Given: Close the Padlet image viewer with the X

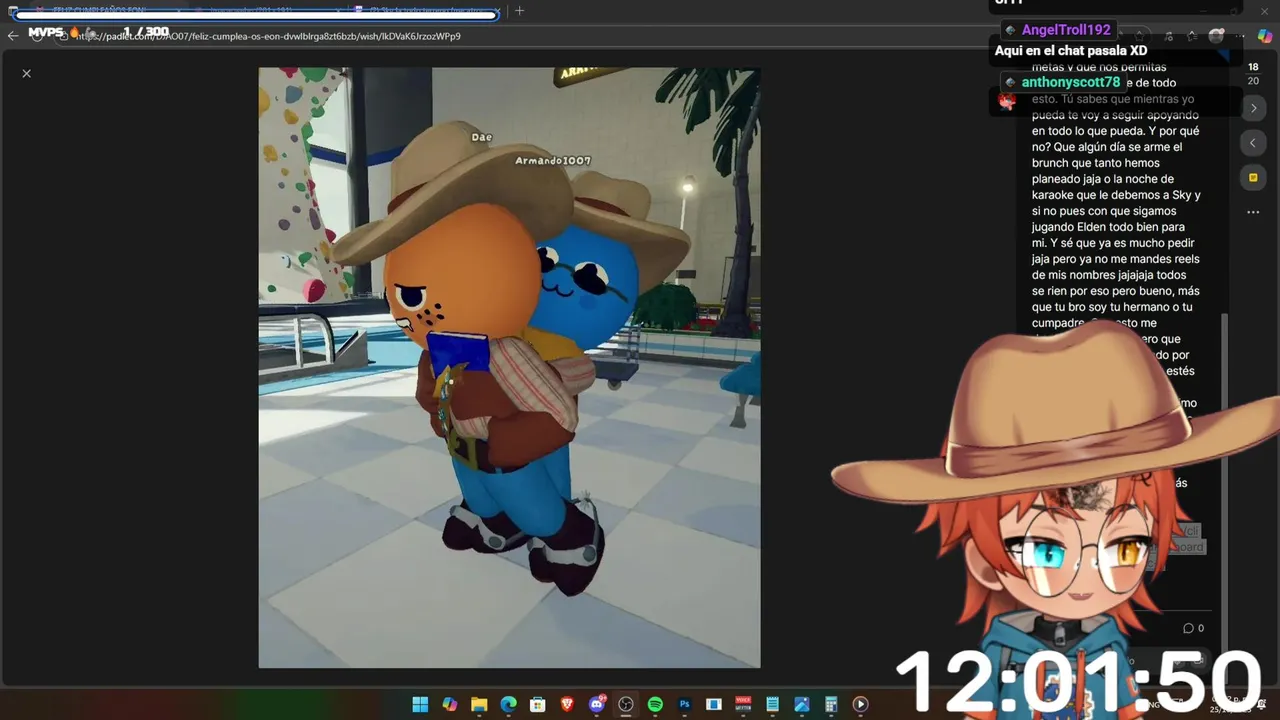Looking at the screenshot, I should pyautogui.click(x=27, y=73).
